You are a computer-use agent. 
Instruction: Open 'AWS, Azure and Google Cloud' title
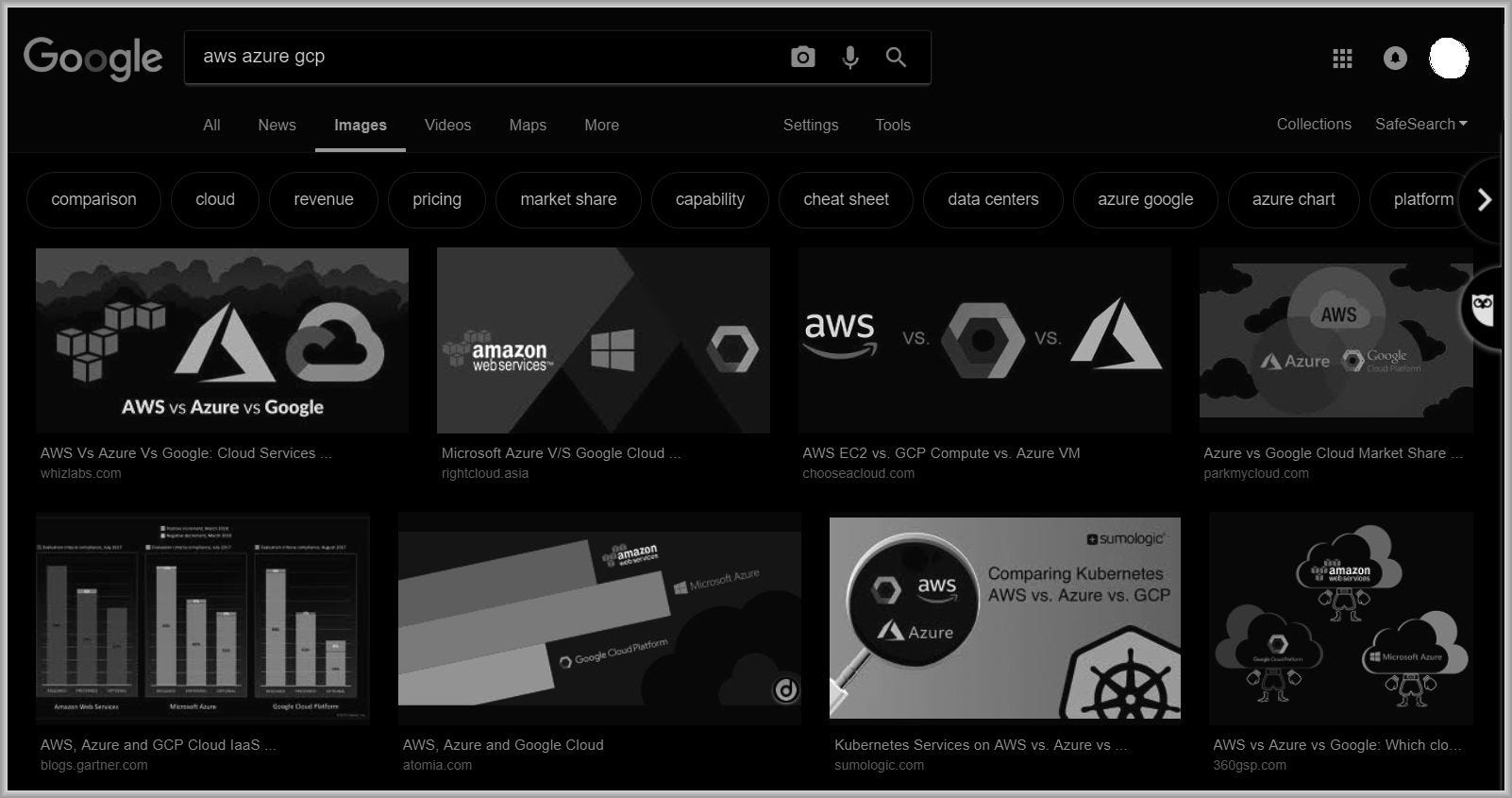pyautogui.click(x=503, y=745)
